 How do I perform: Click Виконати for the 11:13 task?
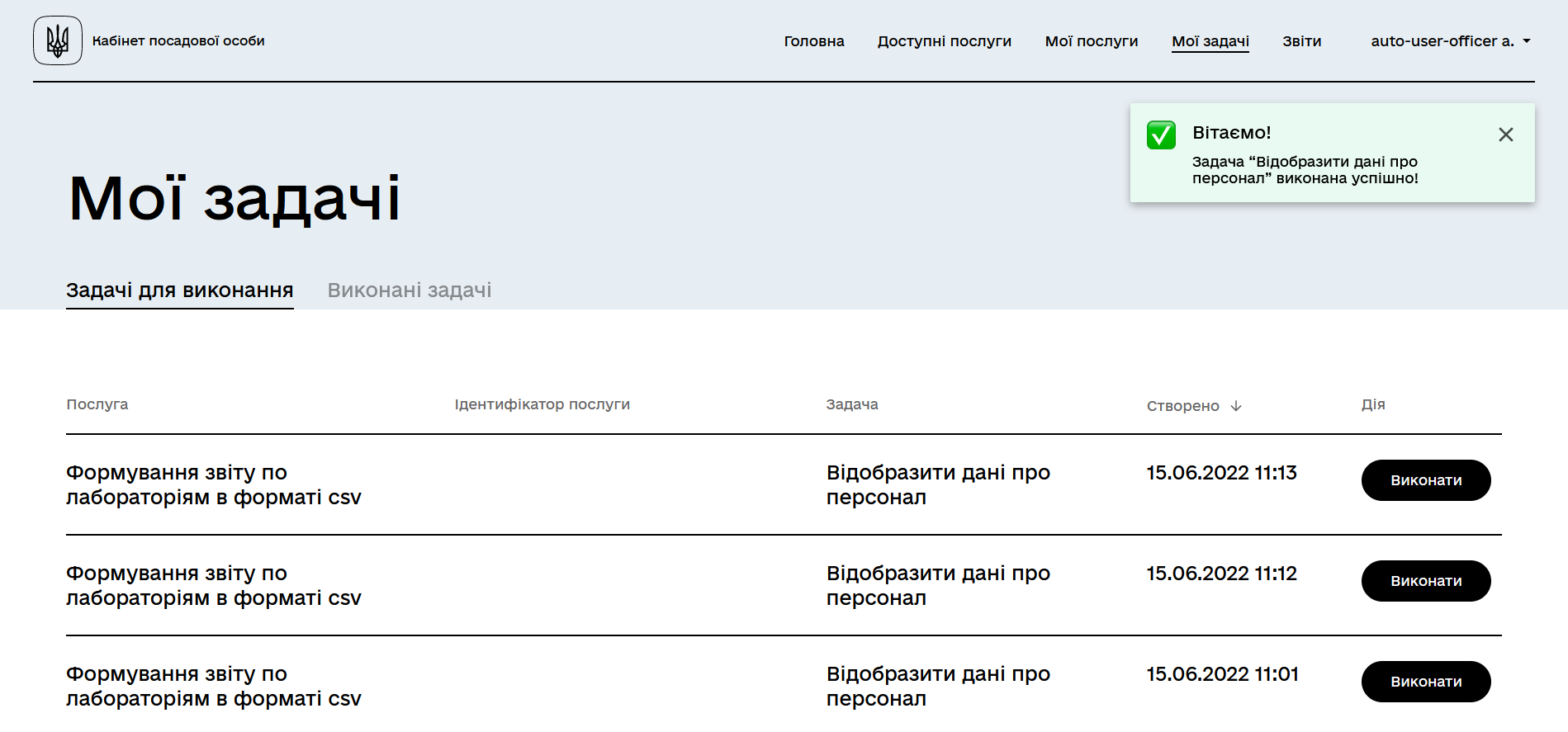click(1426, 480)
